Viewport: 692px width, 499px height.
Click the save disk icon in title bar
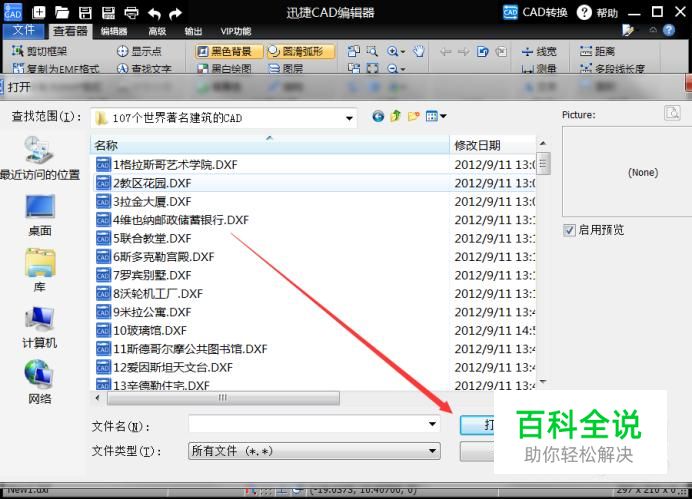click(x=85, y=12)
